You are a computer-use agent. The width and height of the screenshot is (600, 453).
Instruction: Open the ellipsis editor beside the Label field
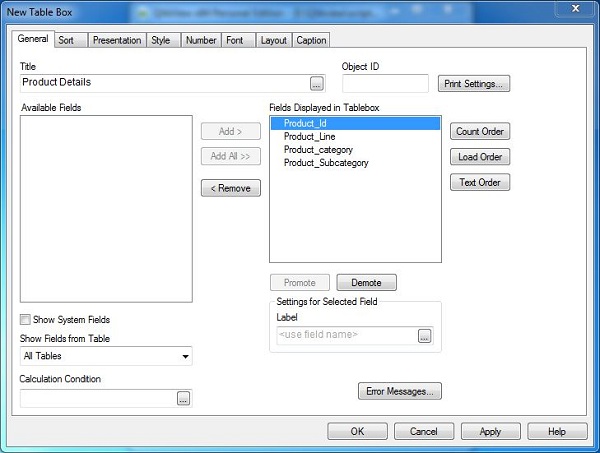point(424,336)
